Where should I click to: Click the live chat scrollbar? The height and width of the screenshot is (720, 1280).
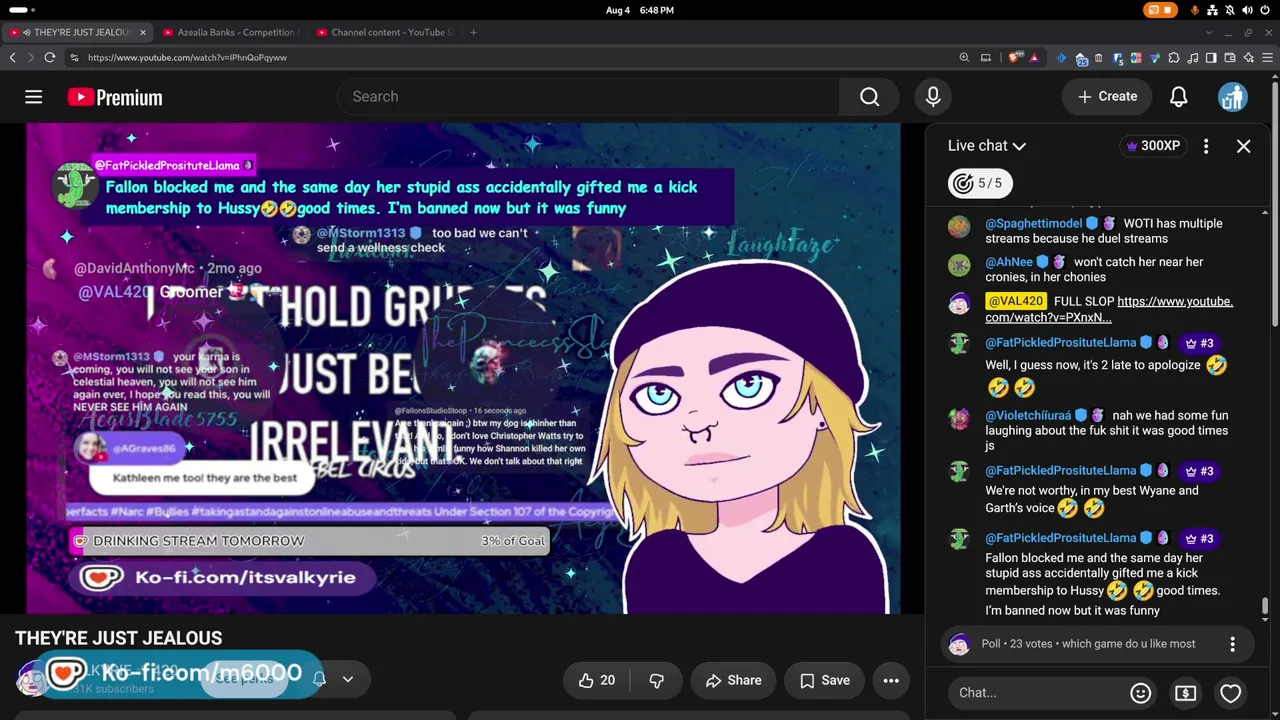(x=1265, y=607)
